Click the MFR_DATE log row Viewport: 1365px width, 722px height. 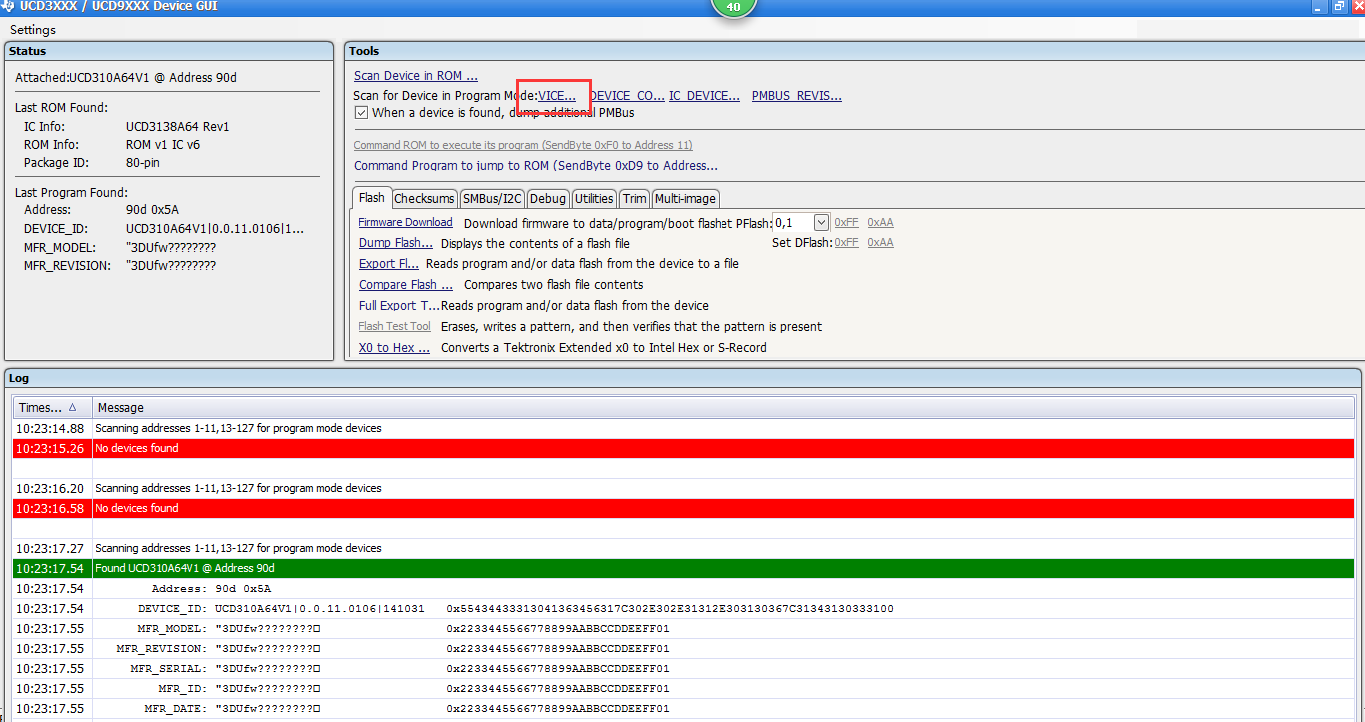684,708
